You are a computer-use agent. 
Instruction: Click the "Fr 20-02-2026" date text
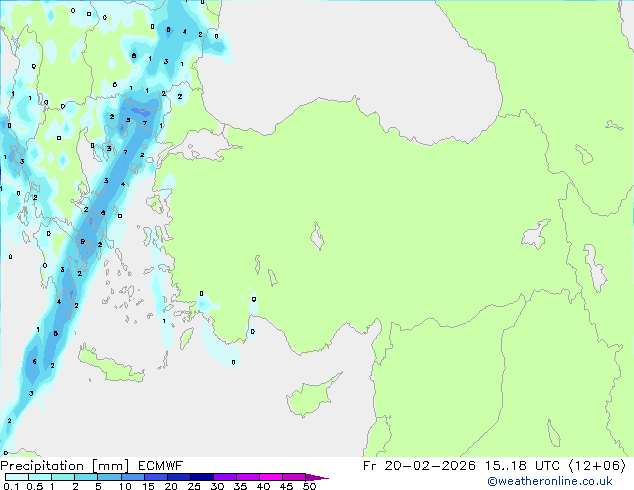(419, 466)
